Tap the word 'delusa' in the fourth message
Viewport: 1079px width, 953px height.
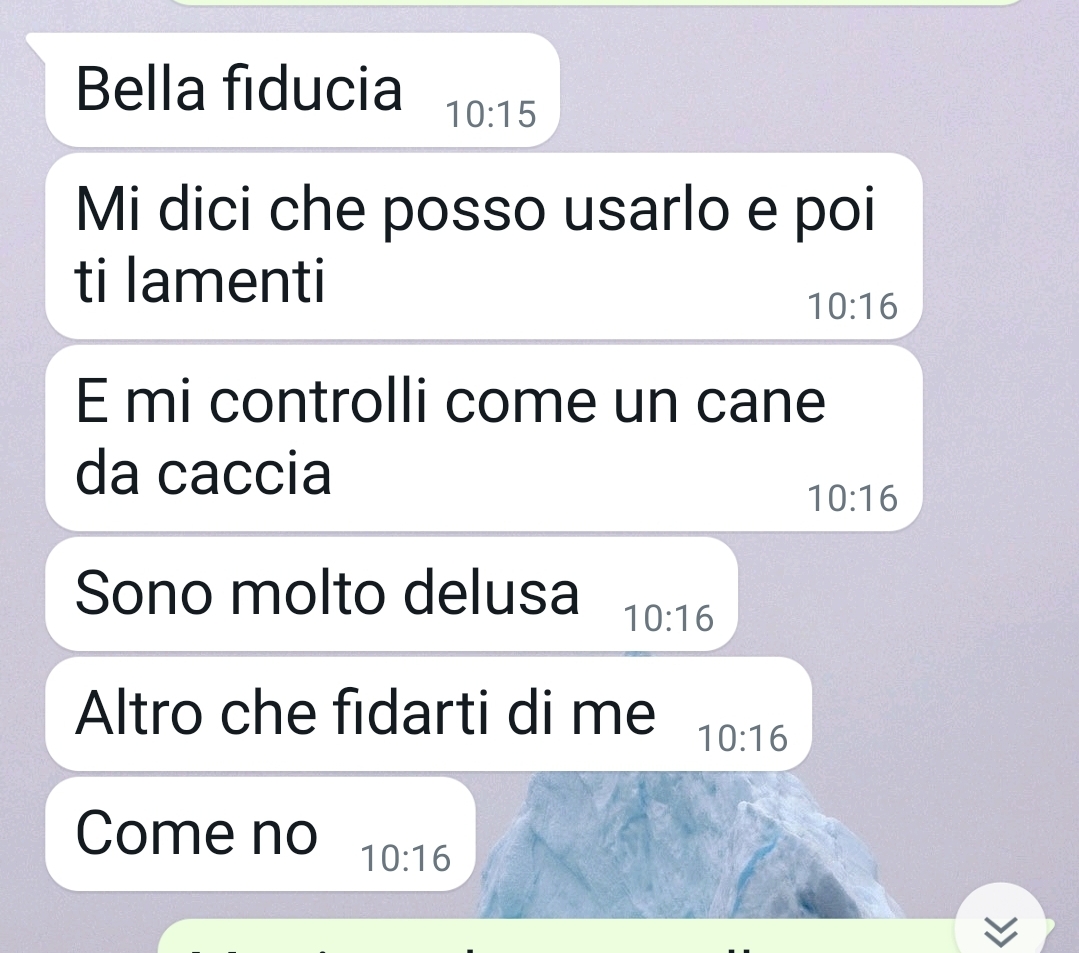(x=491, y=593)
